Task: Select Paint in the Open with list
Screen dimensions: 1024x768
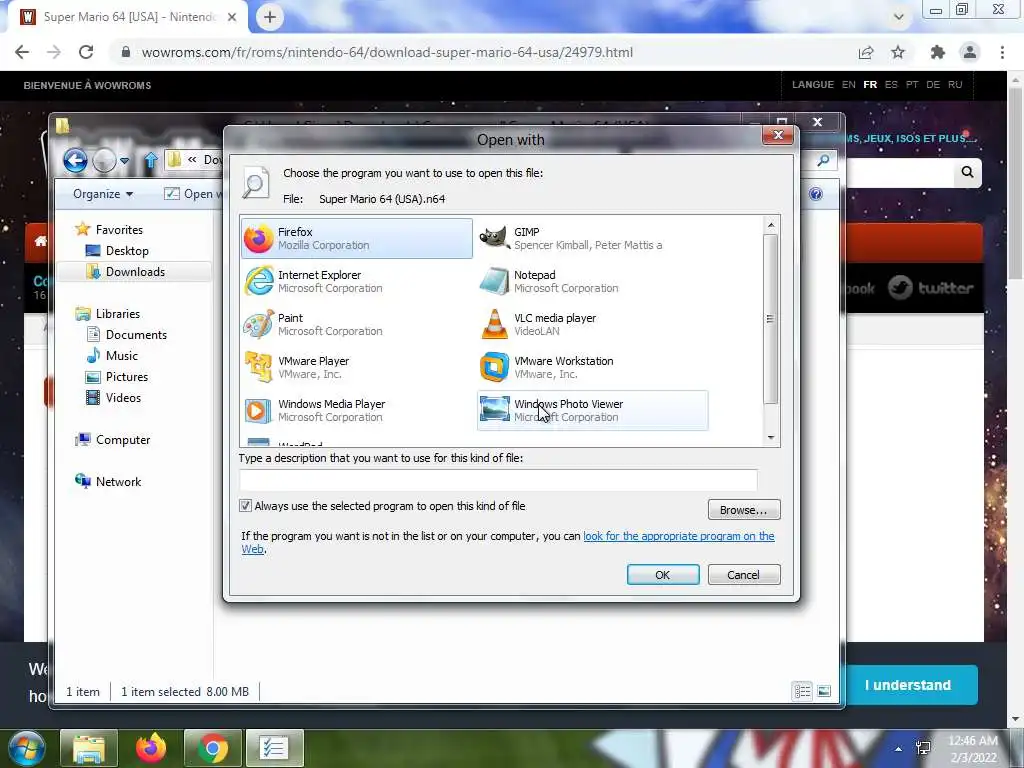Action: tap(357, 325)
